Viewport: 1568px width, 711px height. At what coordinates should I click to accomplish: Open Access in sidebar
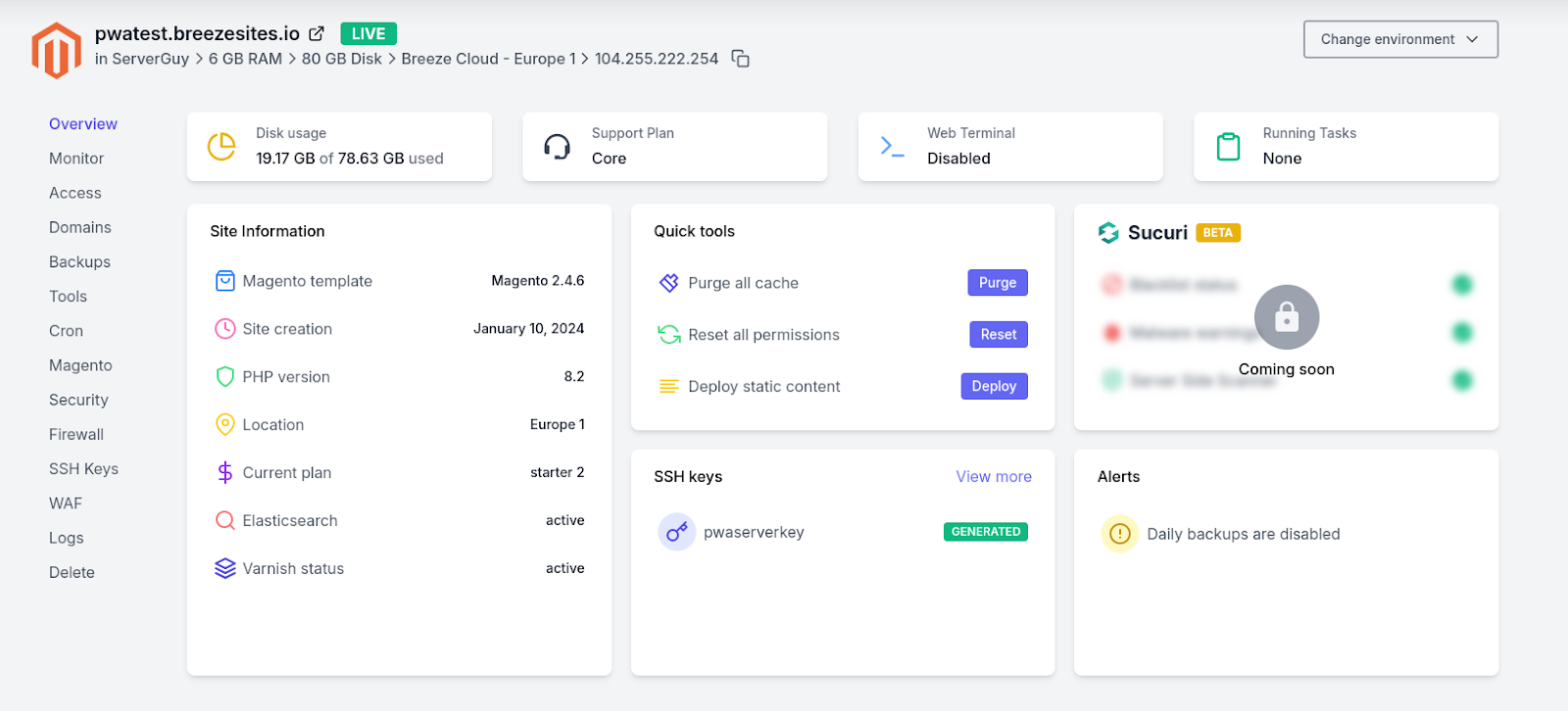click(75, 194)
